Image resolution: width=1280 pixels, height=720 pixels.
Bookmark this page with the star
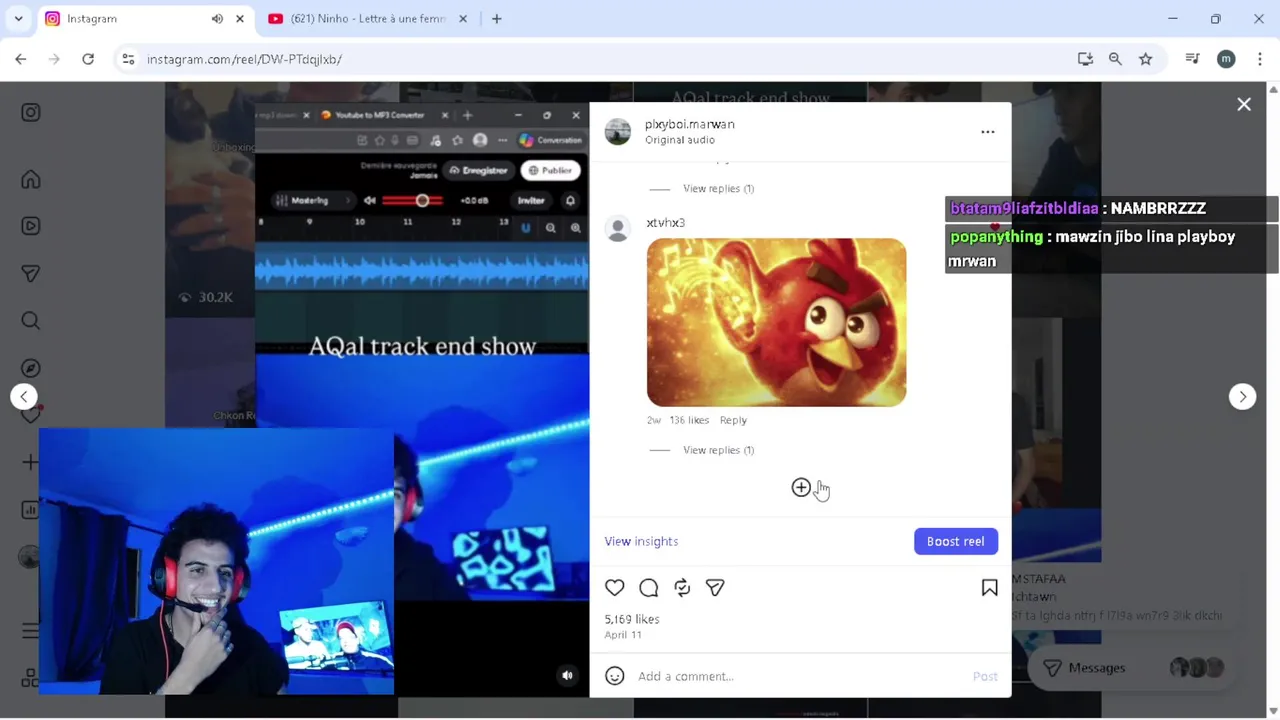[1146, 59]
